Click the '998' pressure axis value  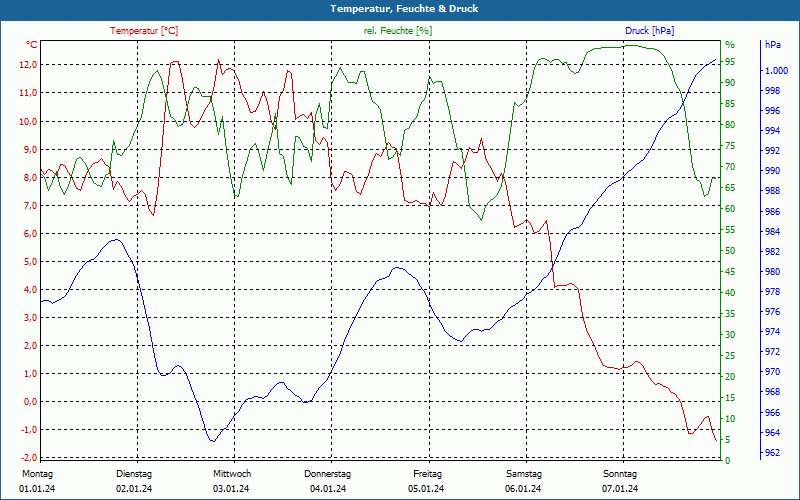point(770,91)
